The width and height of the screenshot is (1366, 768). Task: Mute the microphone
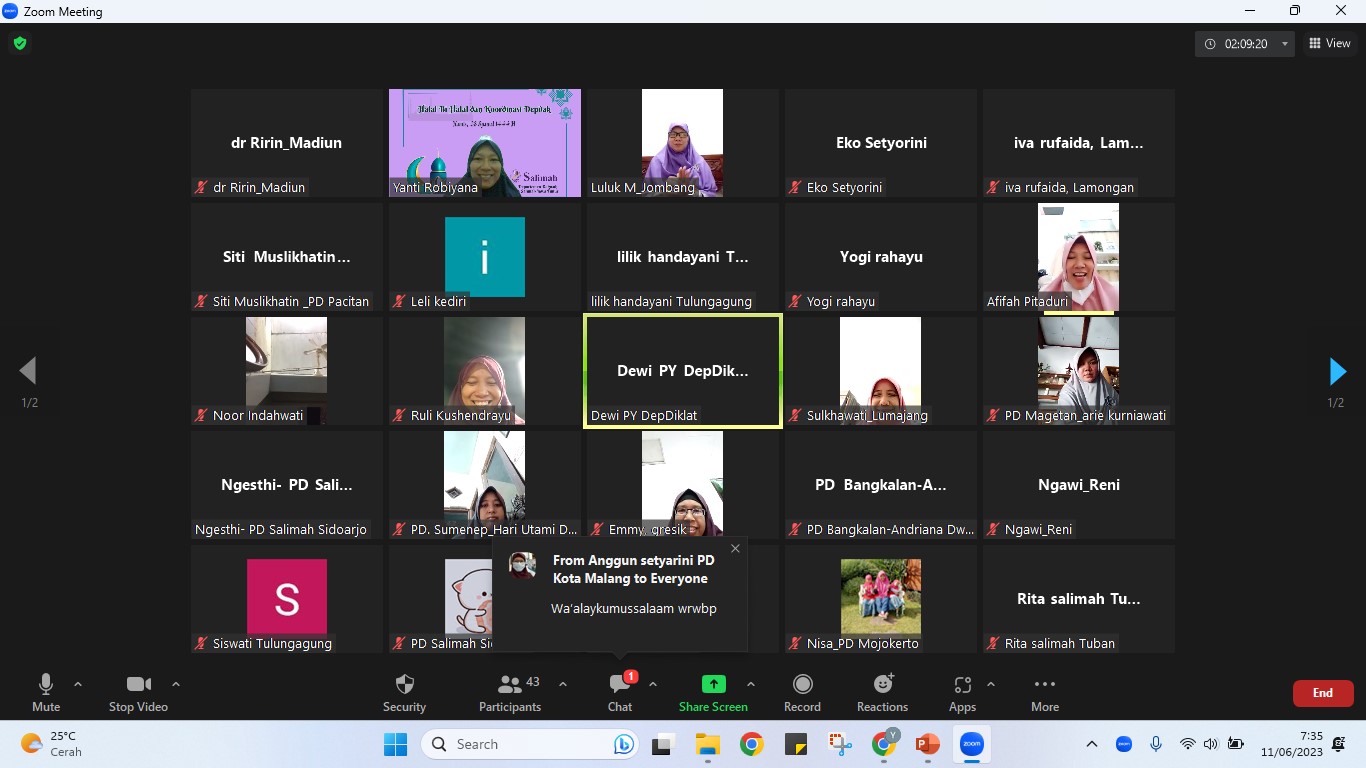pyautogui.click(x=46, y=693)
